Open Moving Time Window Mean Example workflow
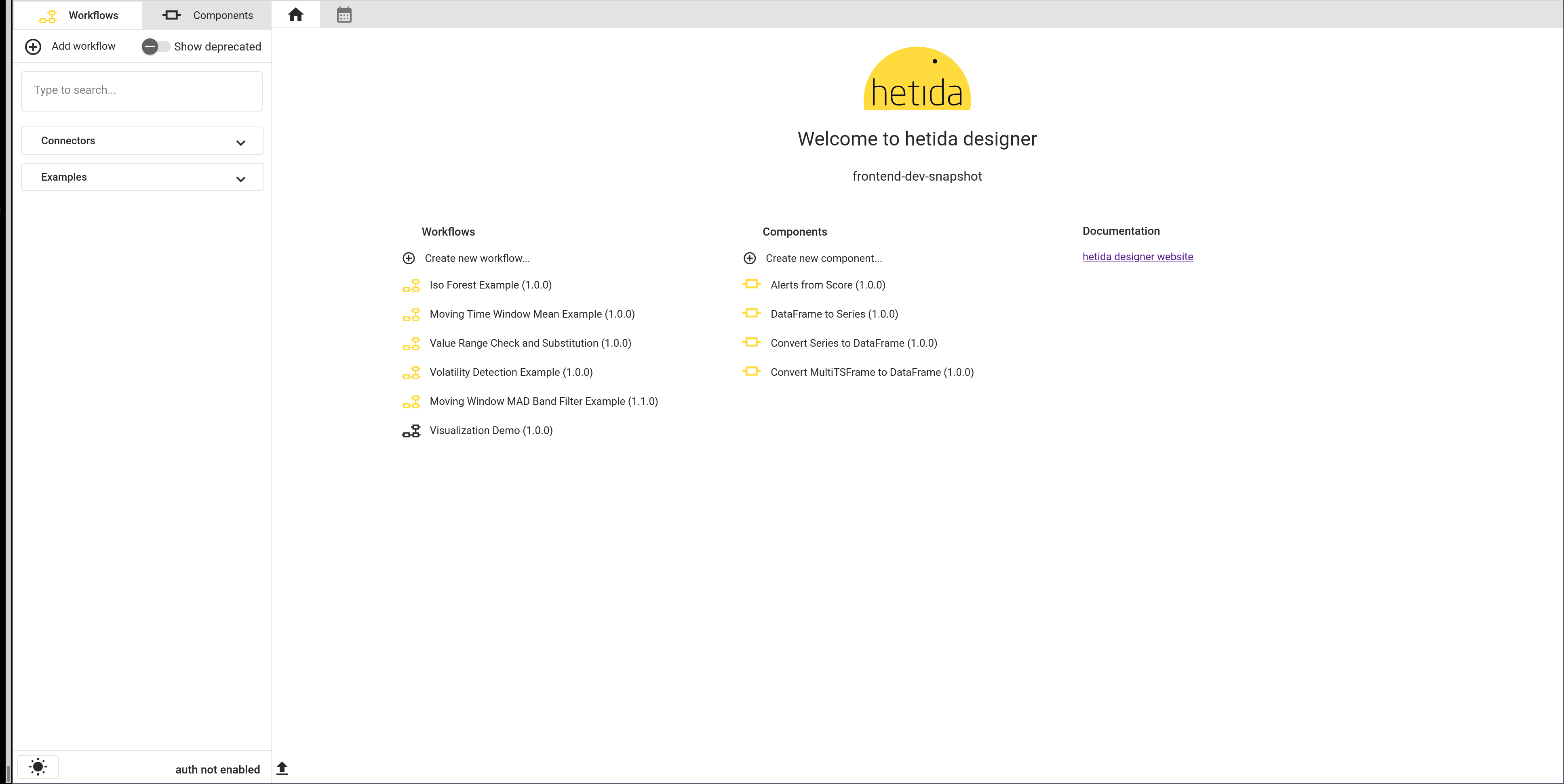Screen dimensions: 1564x784 coord(532,314)
